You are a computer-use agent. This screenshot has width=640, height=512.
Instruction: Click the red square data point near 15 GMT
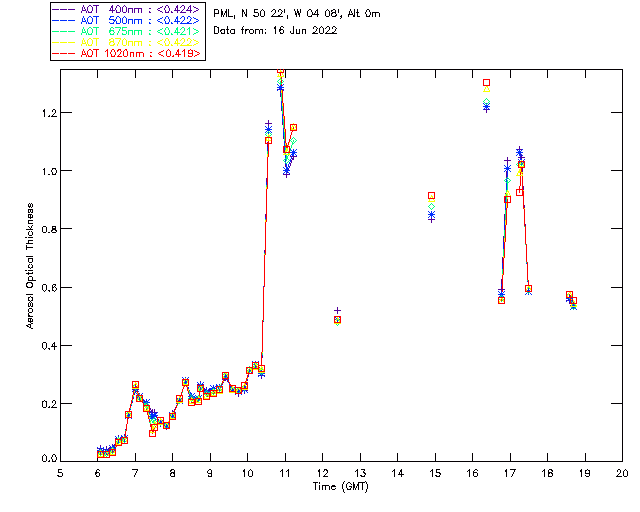click(431, 196)
